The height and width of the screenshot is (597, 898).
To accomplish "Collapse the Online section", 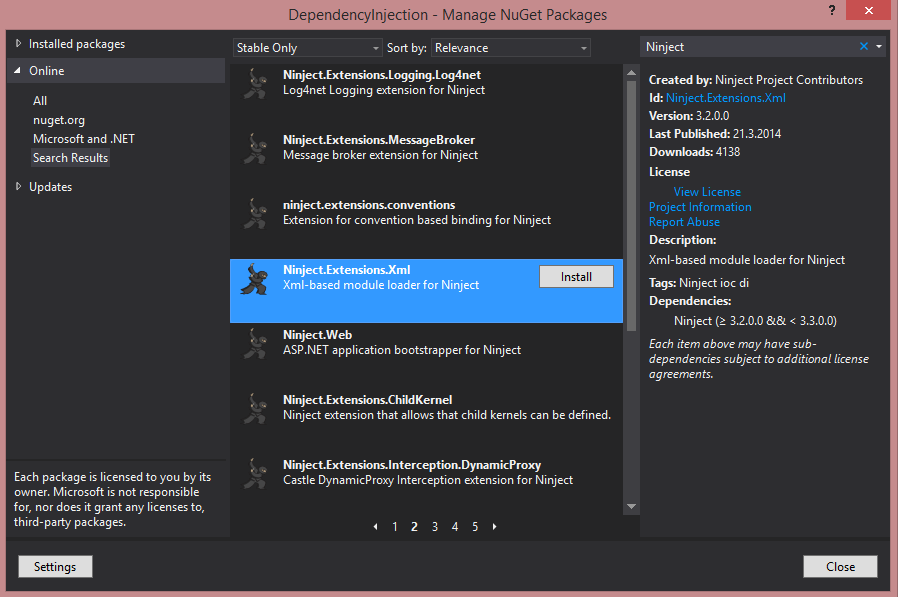I will tap(18, 70).
